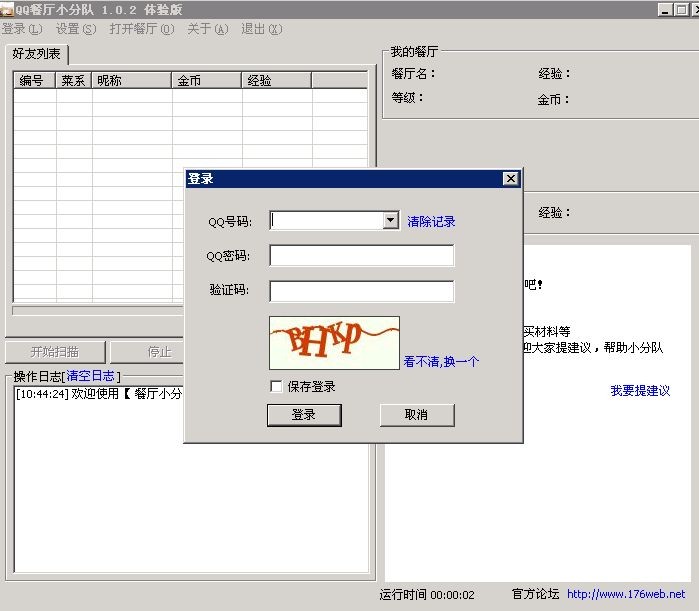Click the 登录 button in dialog
This screenshot has width=699, height=611.
tap(304, 415)
